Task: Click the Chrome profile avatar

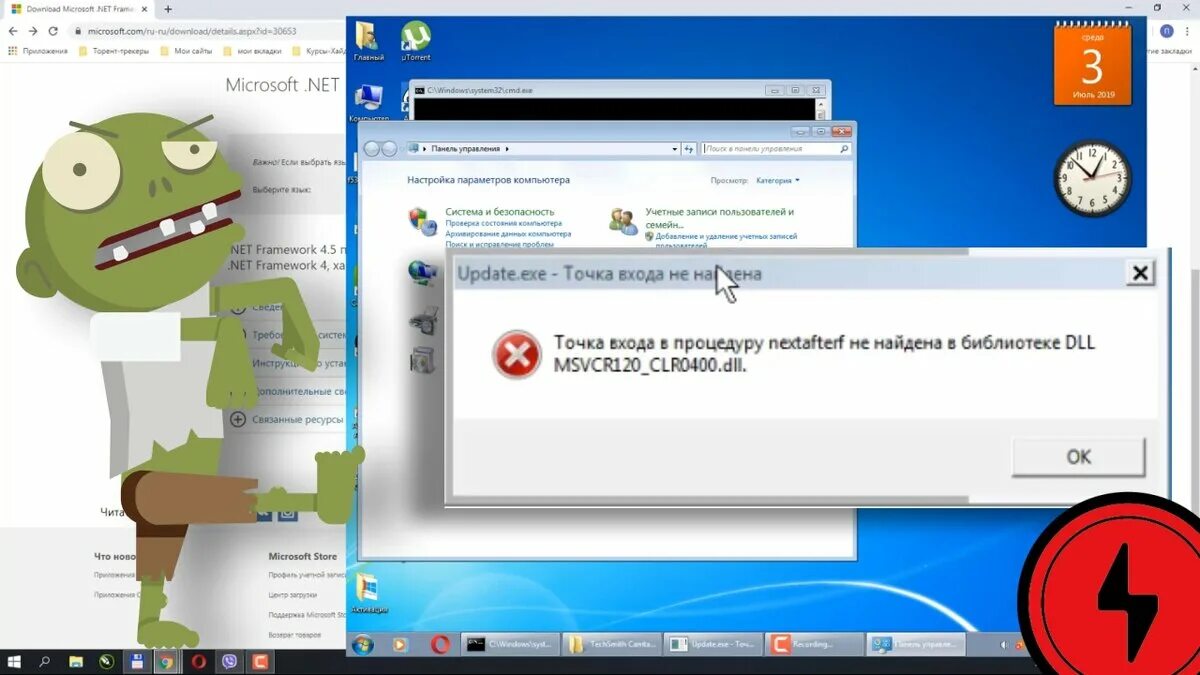Action: (1168, 31)
